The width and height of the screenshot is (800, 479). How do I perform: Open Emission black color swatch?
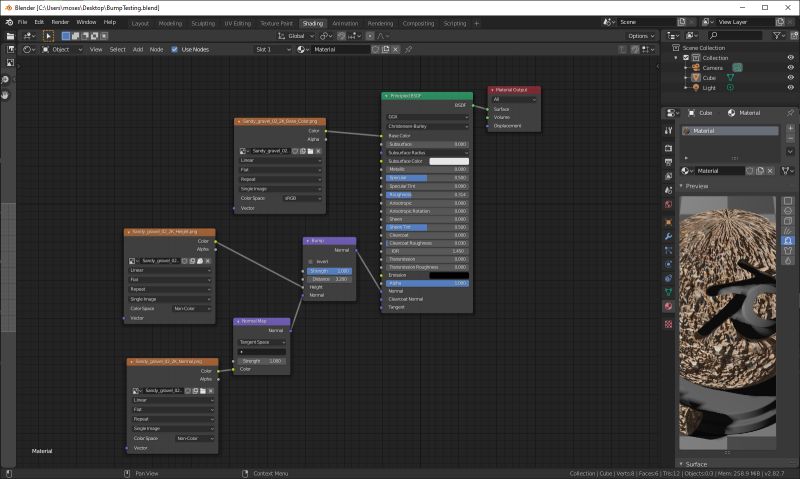(x=449, y=275)
